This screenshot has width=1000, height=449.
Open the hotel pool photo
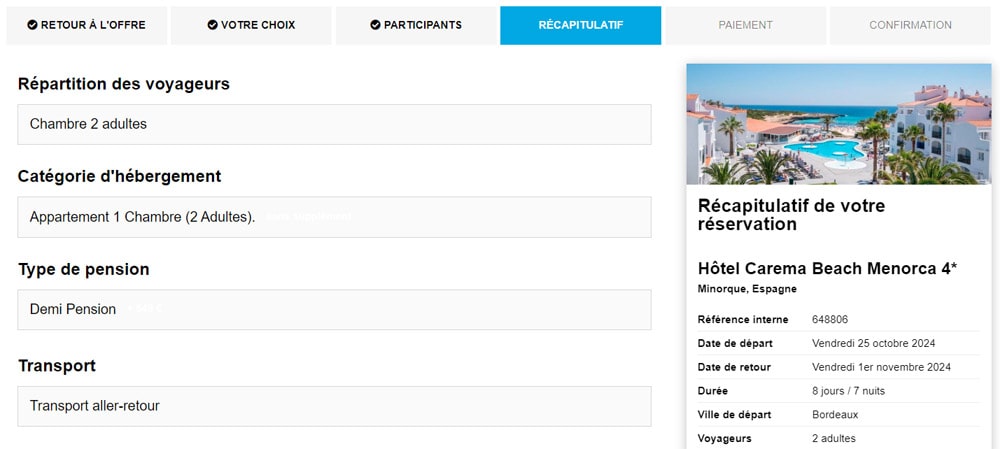(838, 124)
